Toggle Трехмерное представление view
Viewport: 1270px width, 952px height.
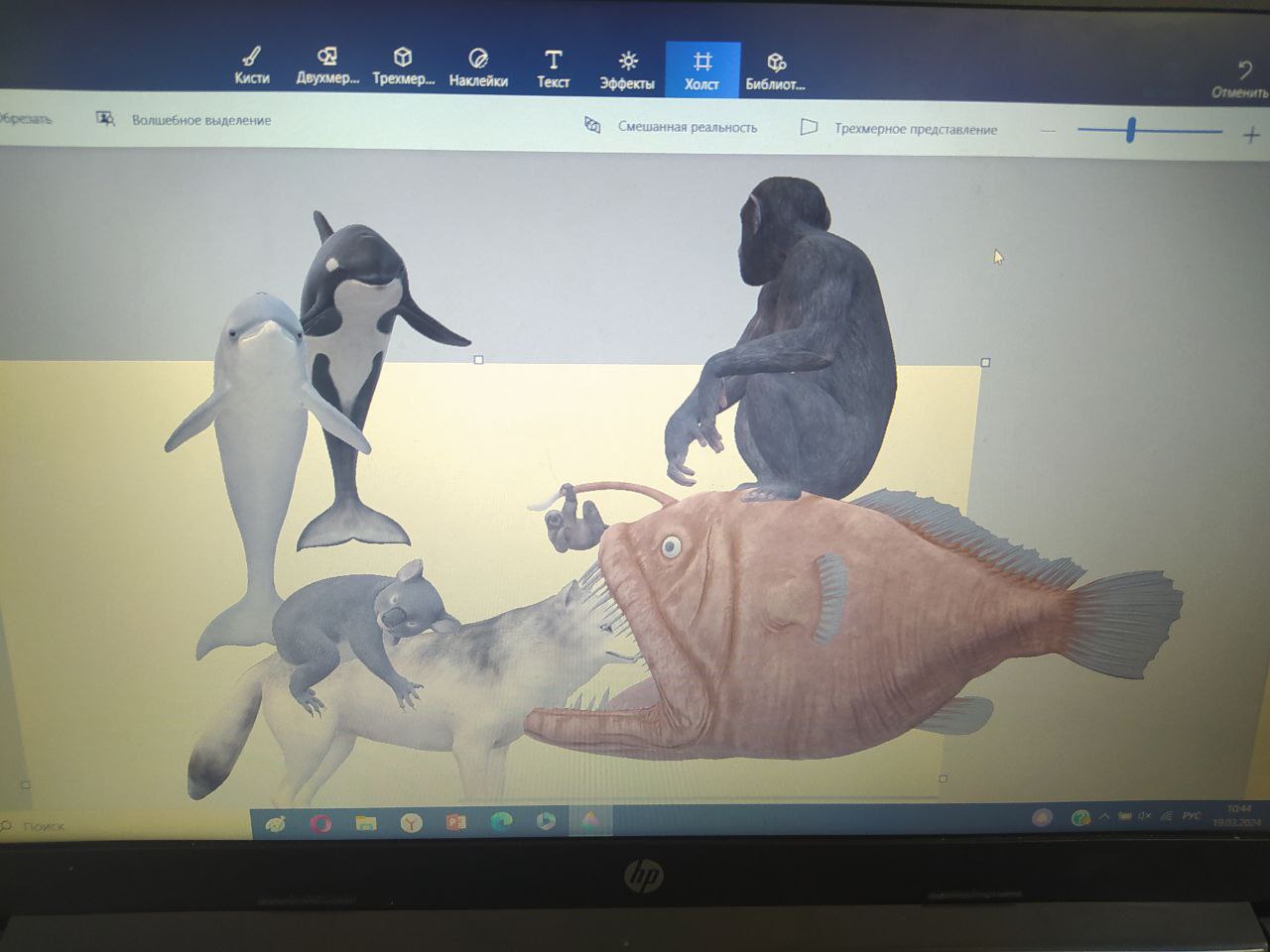[x=899, y=129]
